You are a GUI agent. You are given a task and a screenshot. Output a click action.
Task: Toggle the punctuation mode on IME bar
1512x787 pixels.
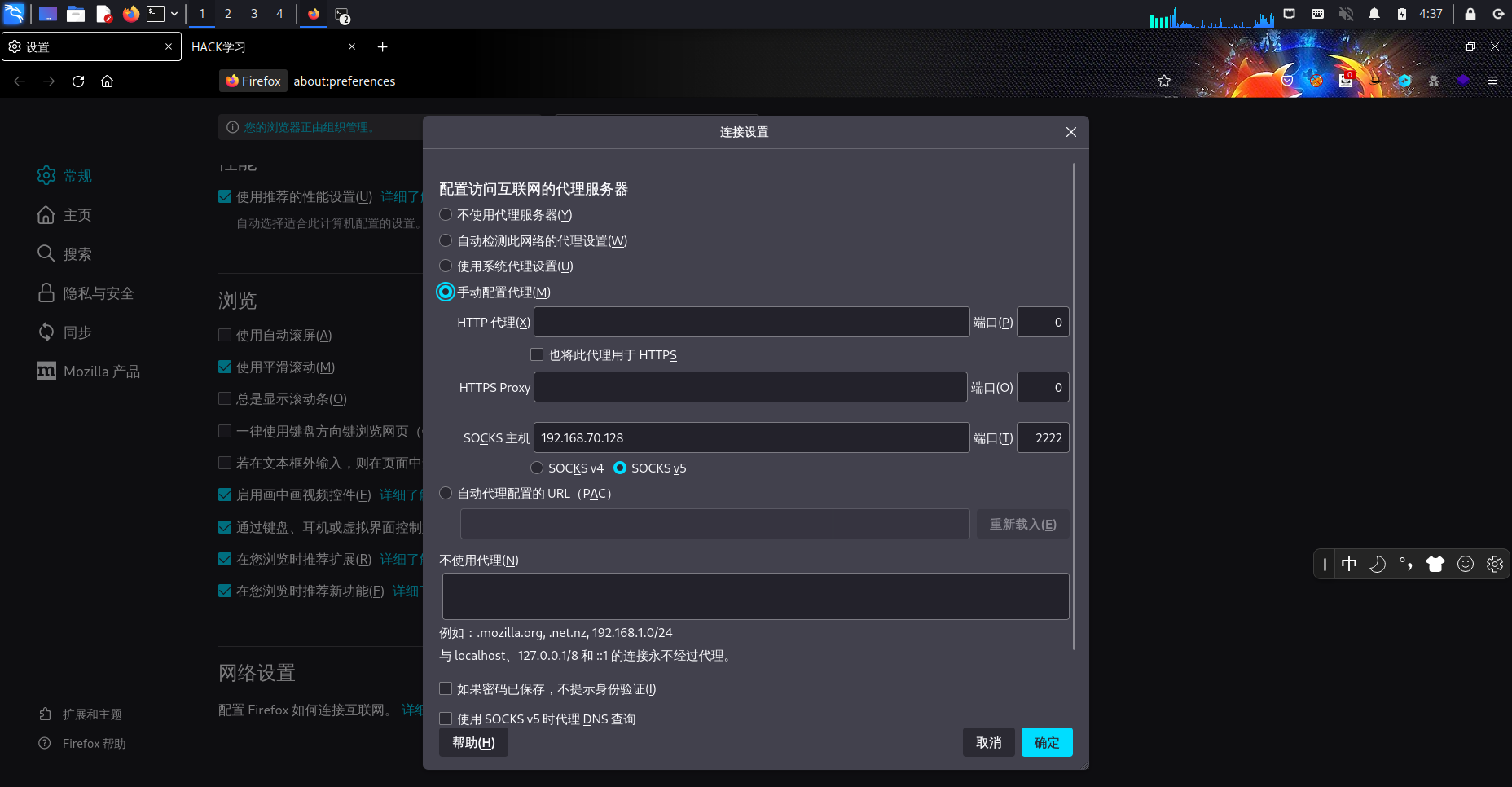click(1406, 564)
